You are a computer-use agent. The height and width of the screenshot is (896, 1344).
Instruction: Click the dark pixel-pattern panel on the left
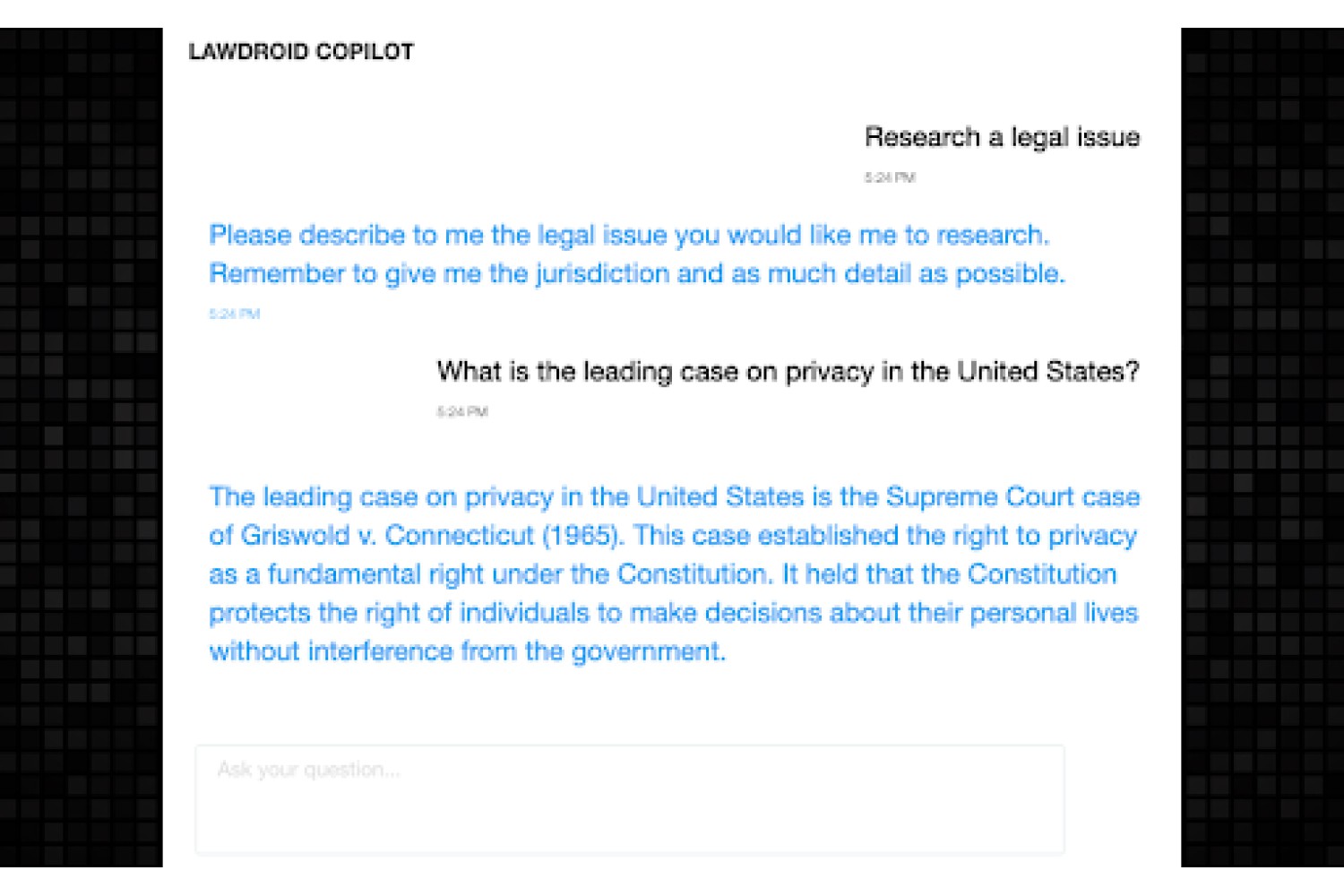point(82,447)
